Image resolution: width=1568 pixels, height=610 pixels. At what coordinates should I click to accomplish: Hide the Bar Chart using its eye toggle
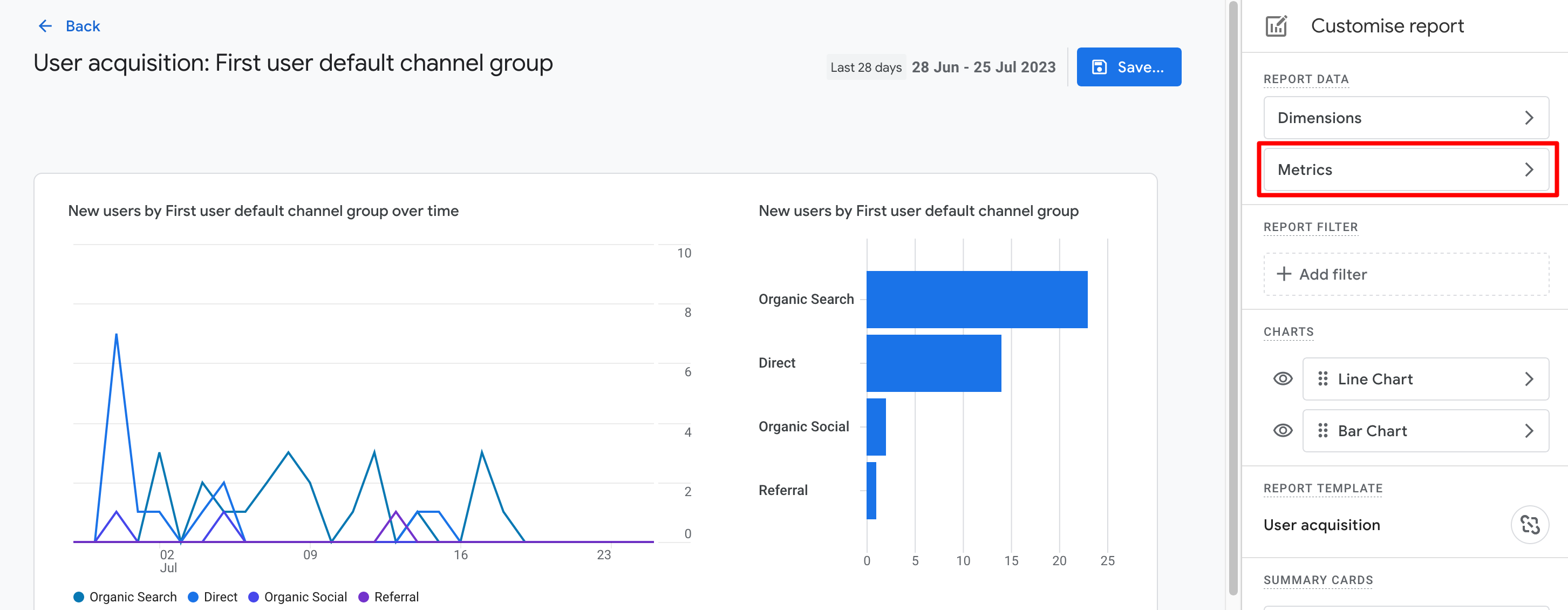1282,430
